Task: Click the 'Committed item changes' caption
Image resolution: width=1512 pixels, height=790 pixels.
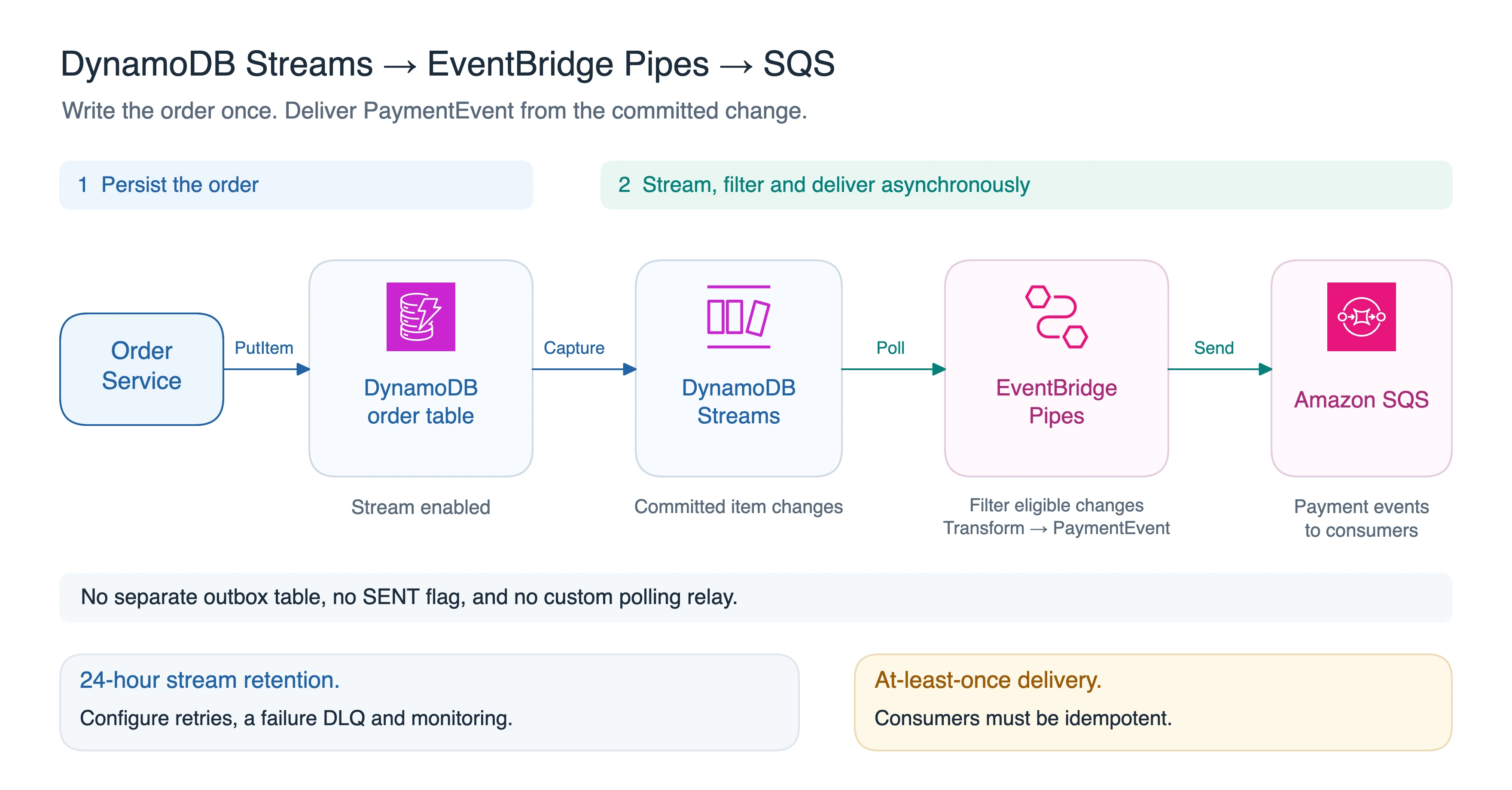Action: pos(738,507)
